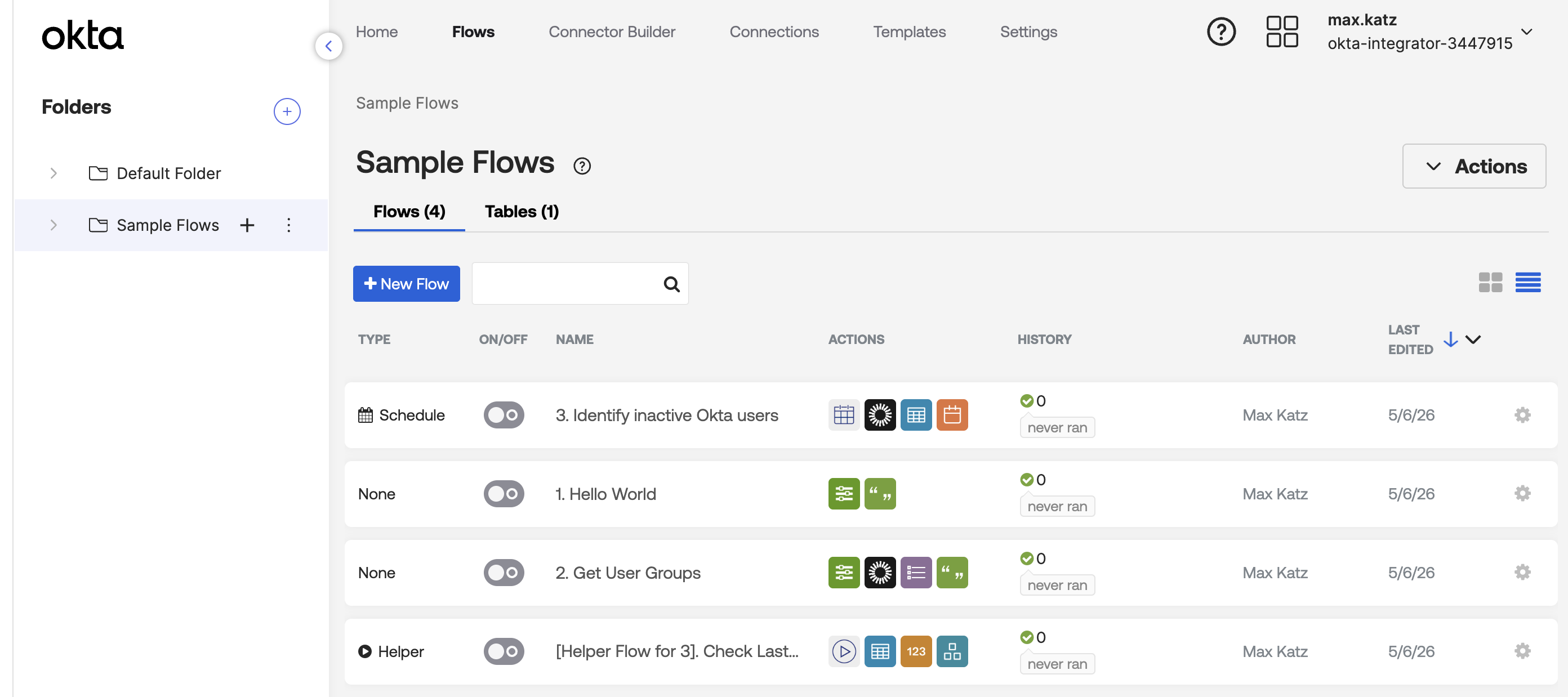Switch to list view
This screenshot has width=1568, height=697.
coord(1528,283)
